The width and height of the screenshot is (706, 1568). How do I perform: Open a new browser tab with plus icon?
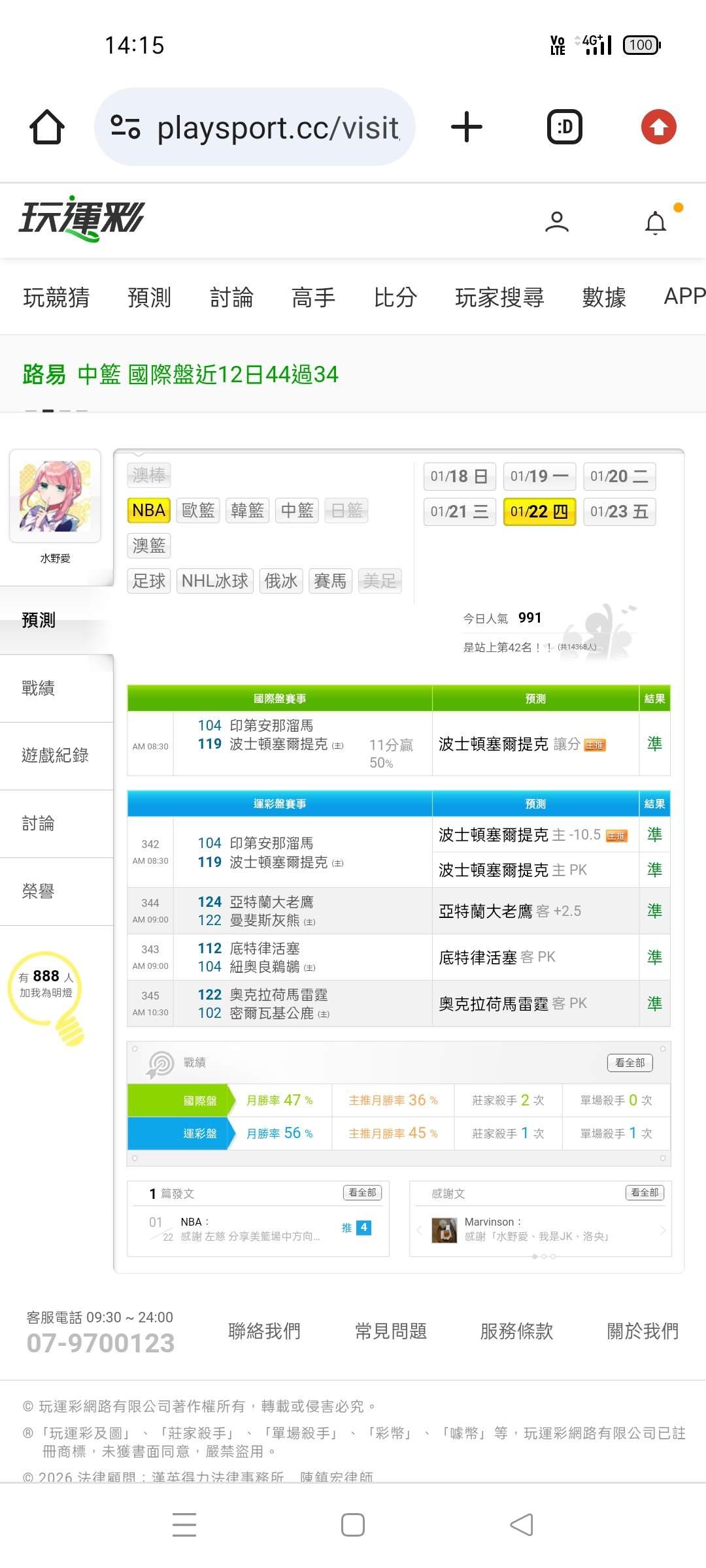click(467, 127)
